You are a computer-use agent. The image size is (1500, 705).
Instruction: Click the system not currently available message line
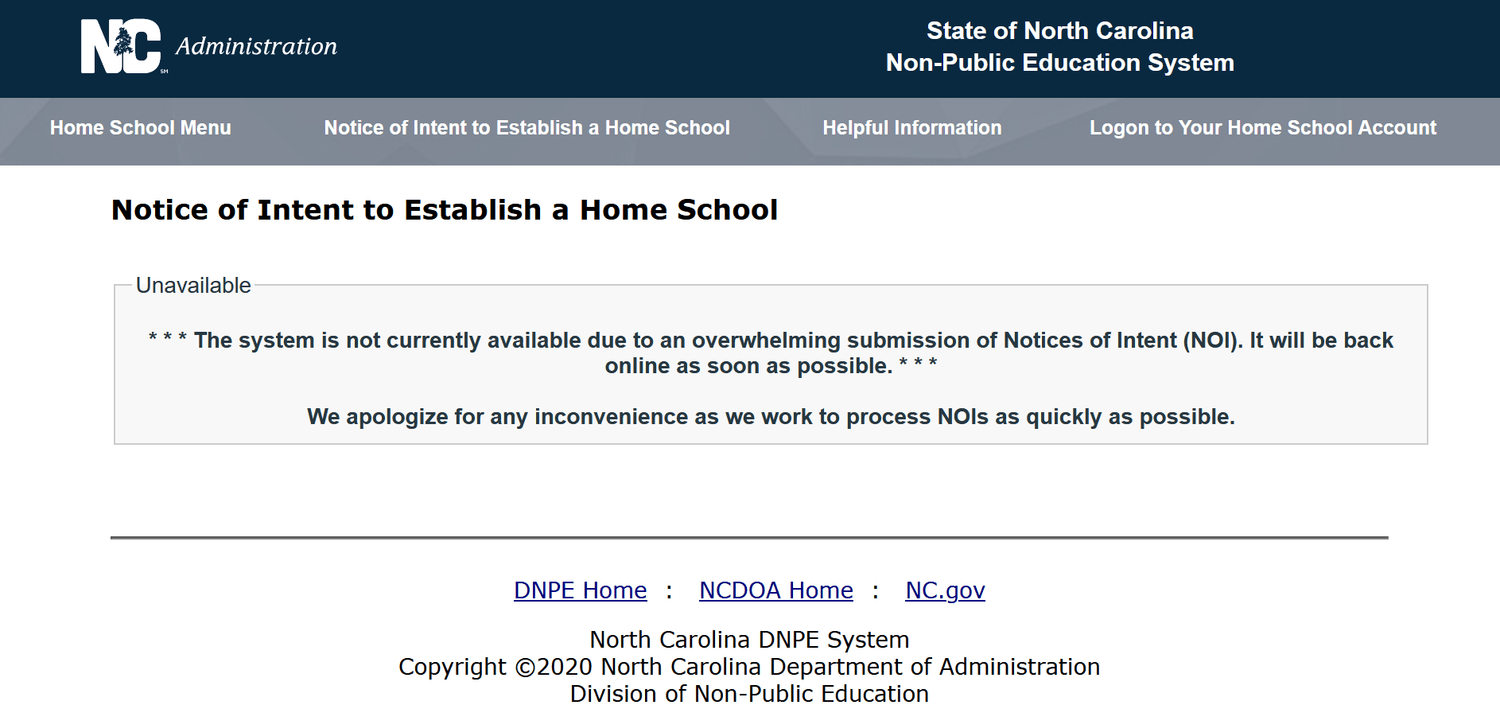click(770, 340)
